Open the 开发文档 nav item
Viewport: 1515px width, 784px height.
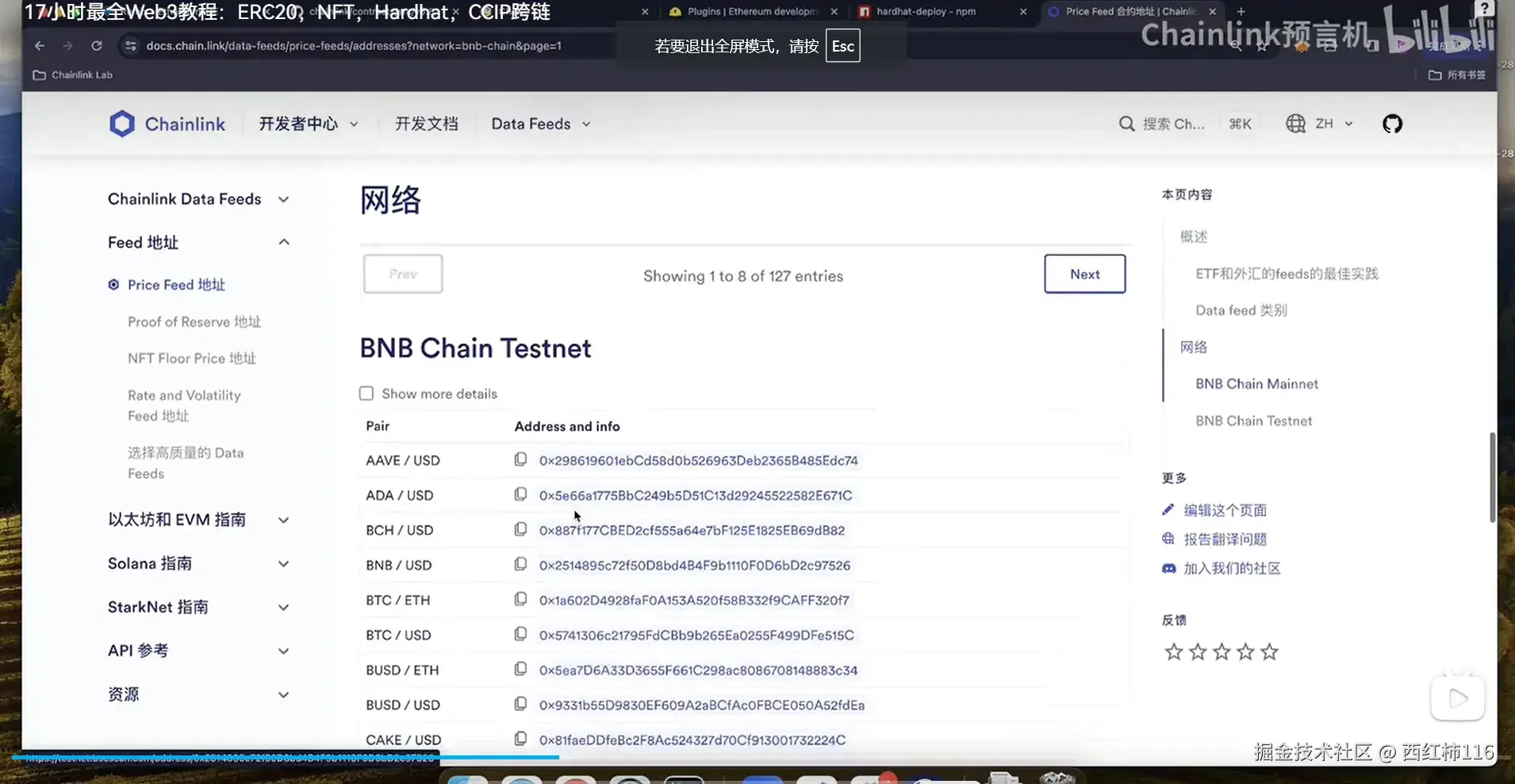427,124
